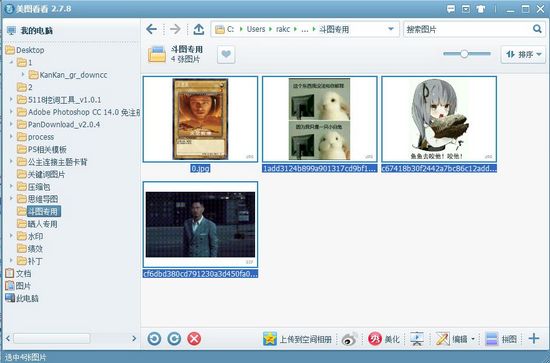
Task: Click sidebar scrollbar left arrow
Action: point(8,338)
